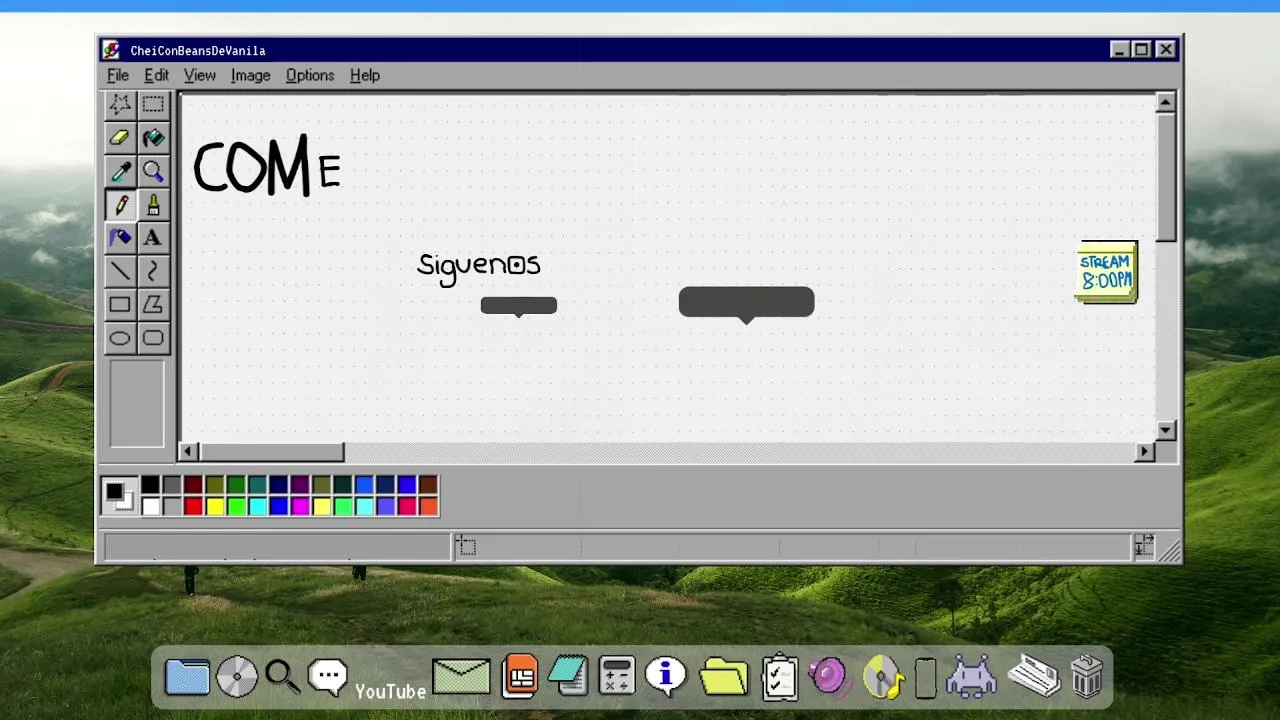Click the resize grip in status bar corner
The image size is (1280, 720).
1169,549
